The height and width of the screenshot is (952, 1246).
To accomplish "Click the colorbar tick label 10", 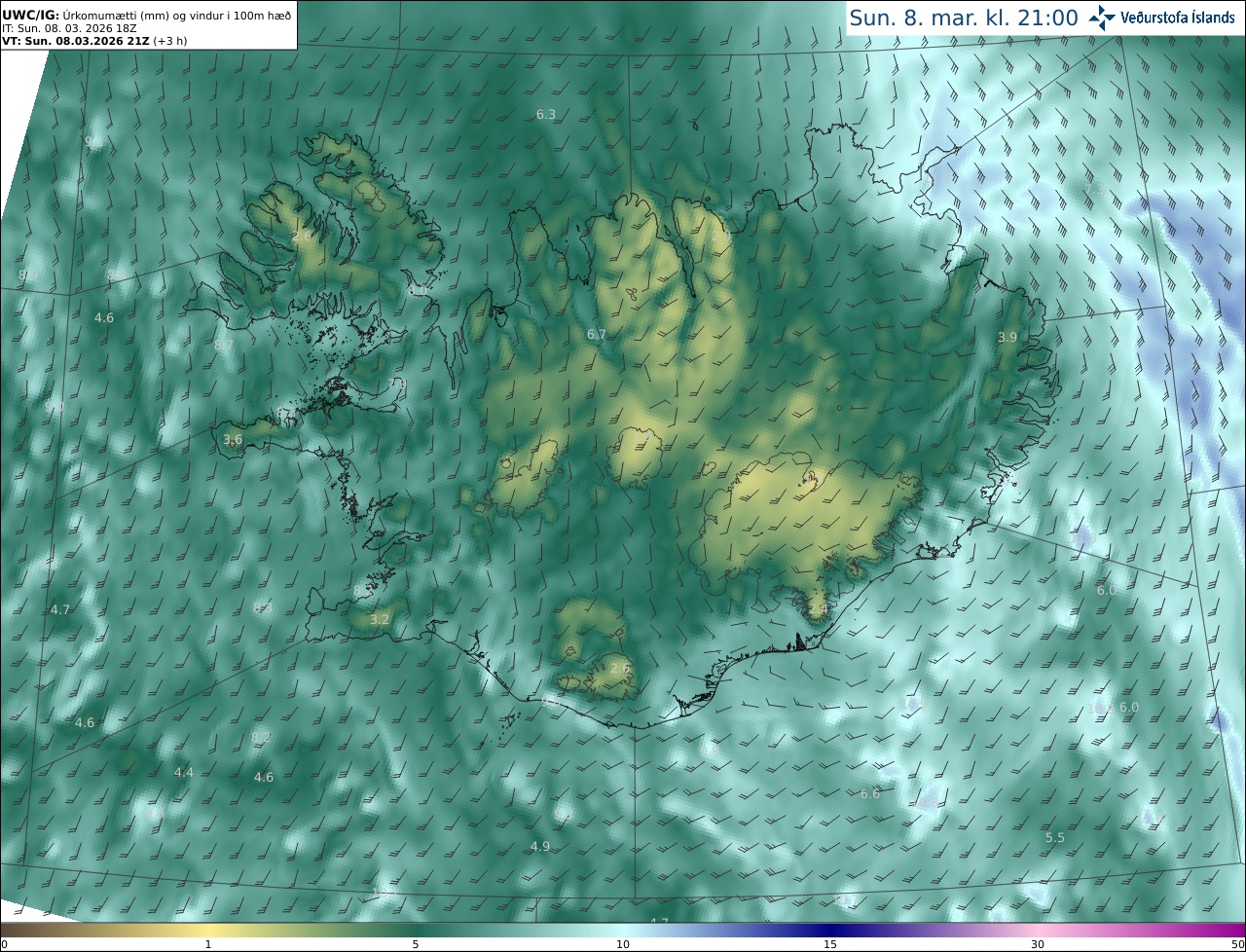I will tap(623, 945).
